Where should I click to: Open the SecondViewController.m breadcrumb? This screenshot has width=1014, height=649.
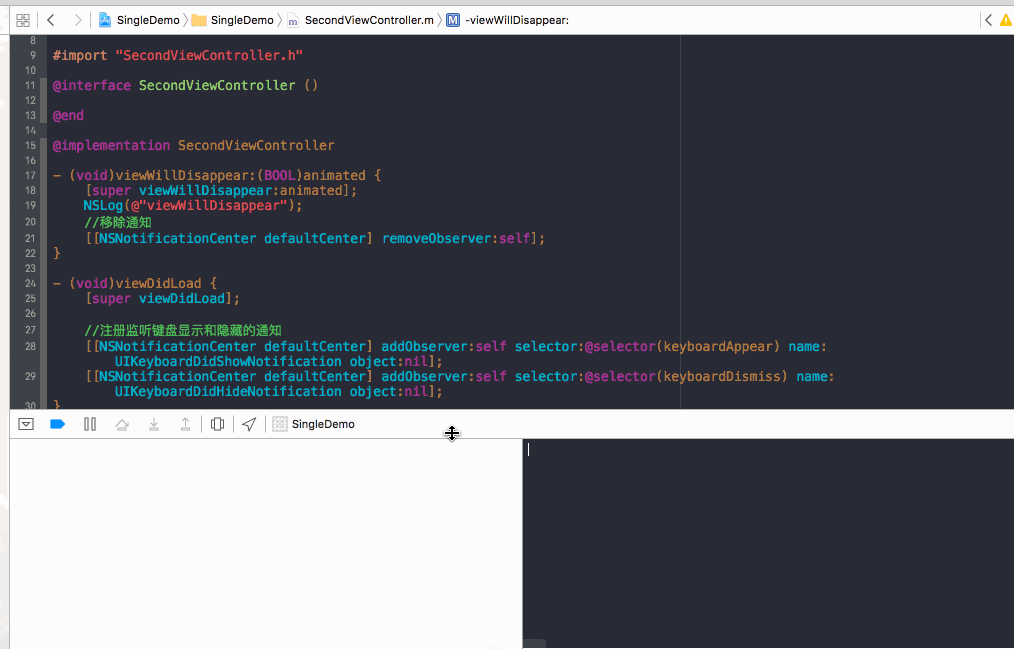pyautogui.click(x=360, y=20)
